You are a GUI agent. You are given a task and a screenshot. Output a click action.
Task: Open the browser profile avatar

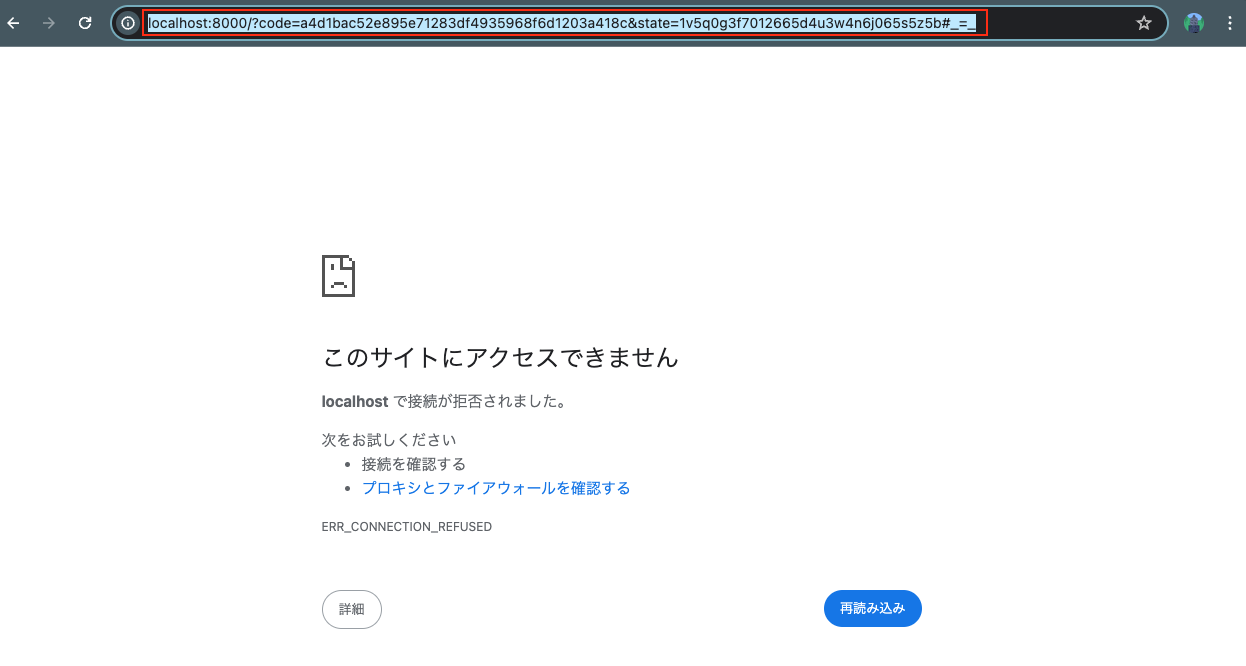1193,22
